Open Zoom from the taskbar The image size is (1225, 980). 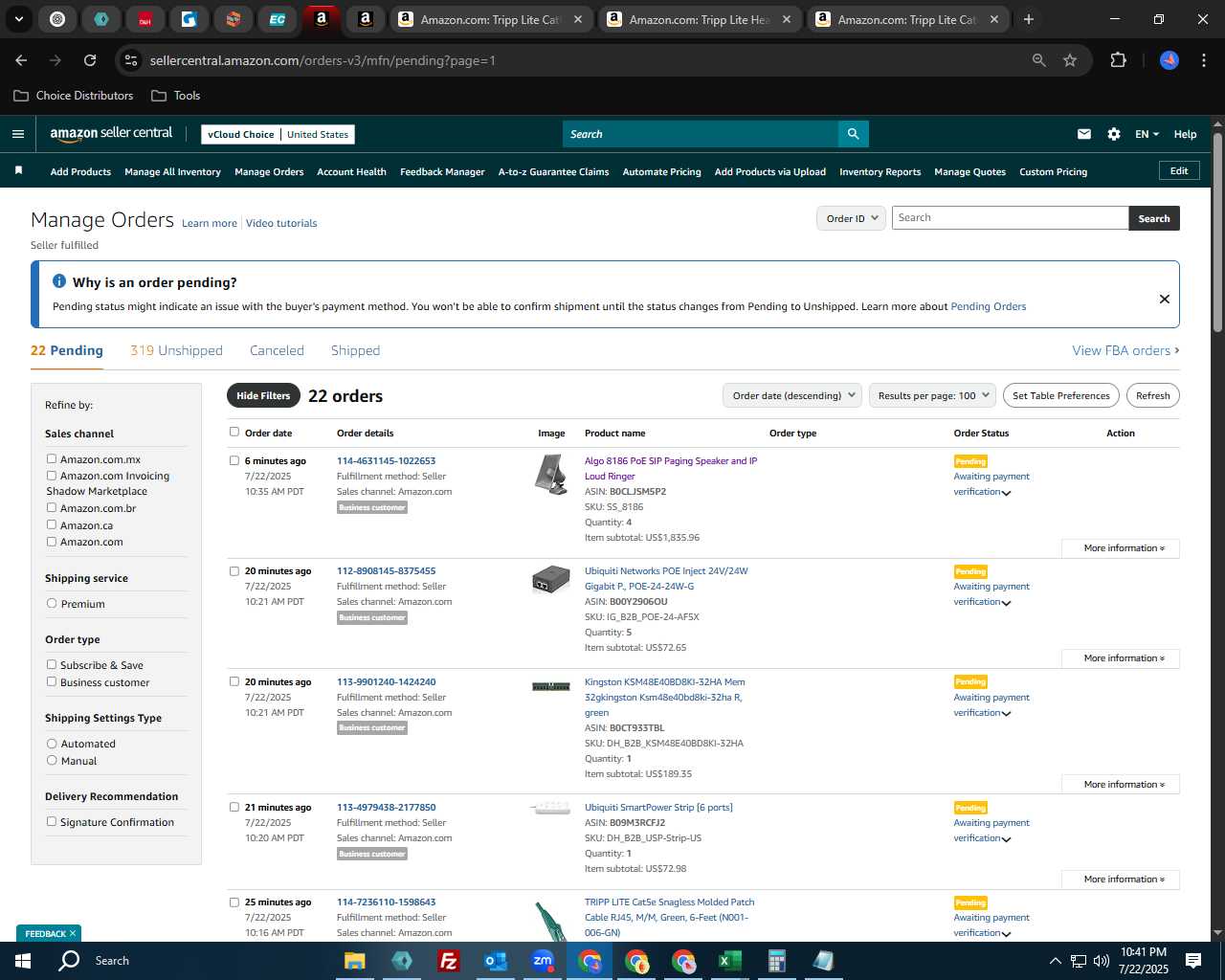pyautogui.click(x=543, y=961)
